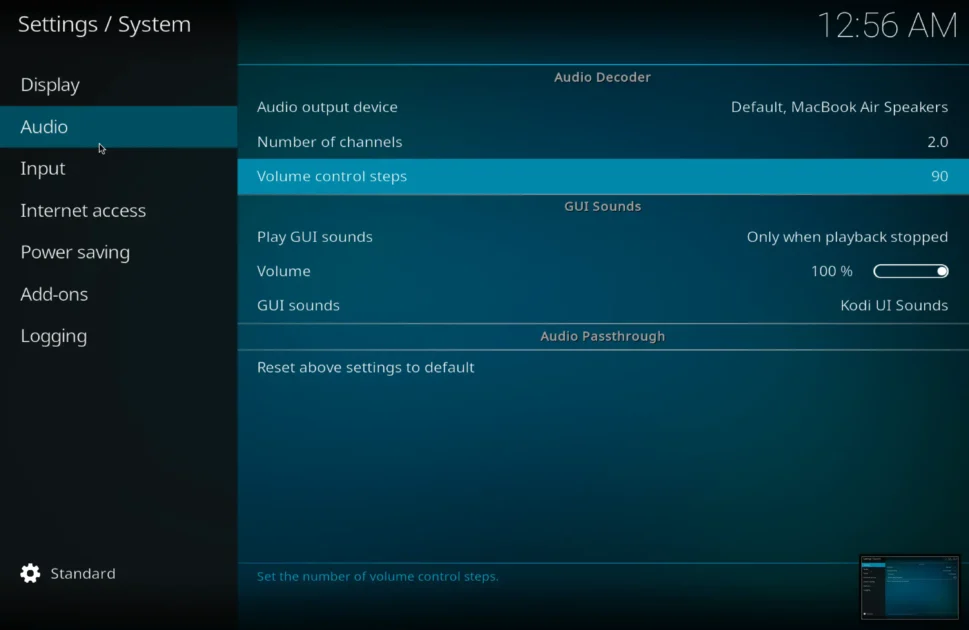Show the Logging settings category
969x630 pixels.
click(x=54, y=337)
